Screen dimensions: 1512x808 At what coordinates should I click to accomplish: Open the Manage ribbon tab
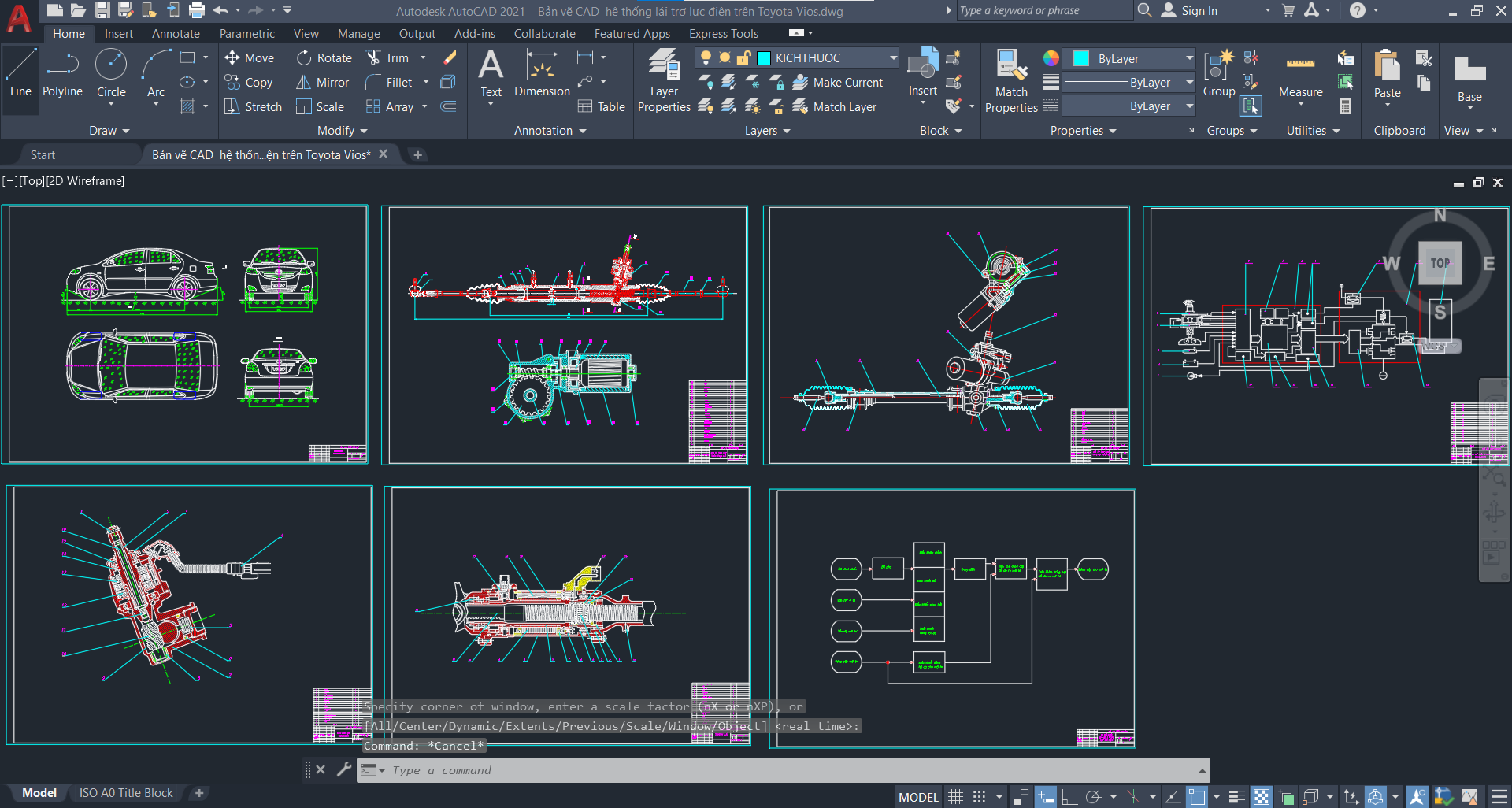click(x=359, y=34)
